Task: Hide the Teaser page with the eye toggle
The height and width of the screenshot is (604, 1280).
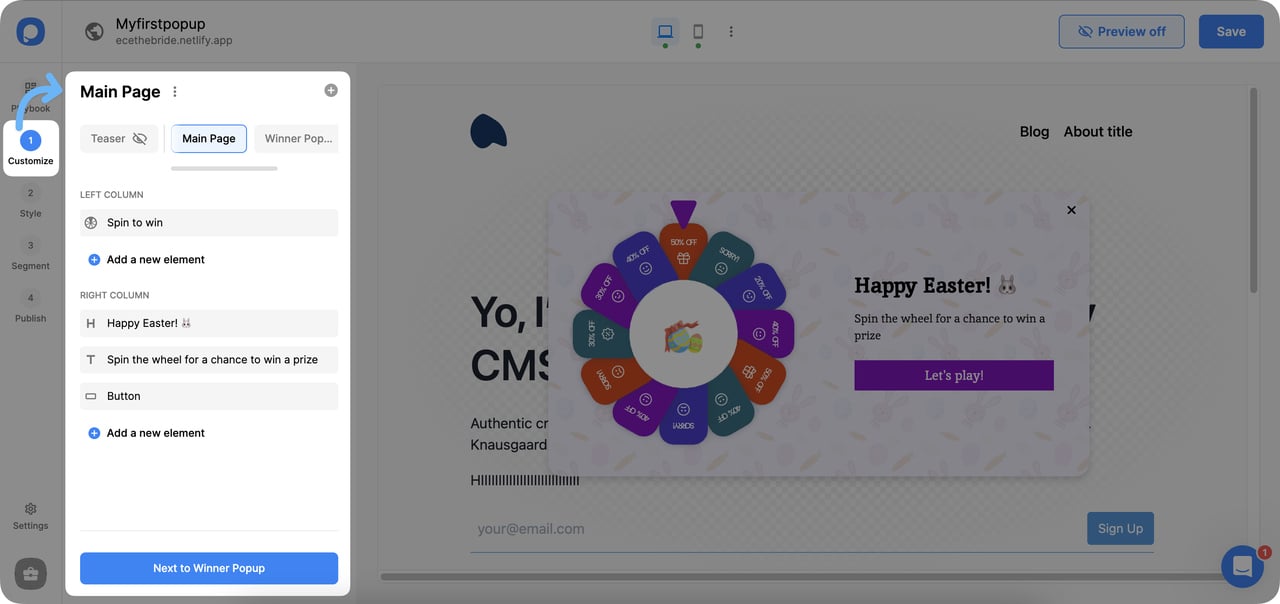Action: [140, 138]
